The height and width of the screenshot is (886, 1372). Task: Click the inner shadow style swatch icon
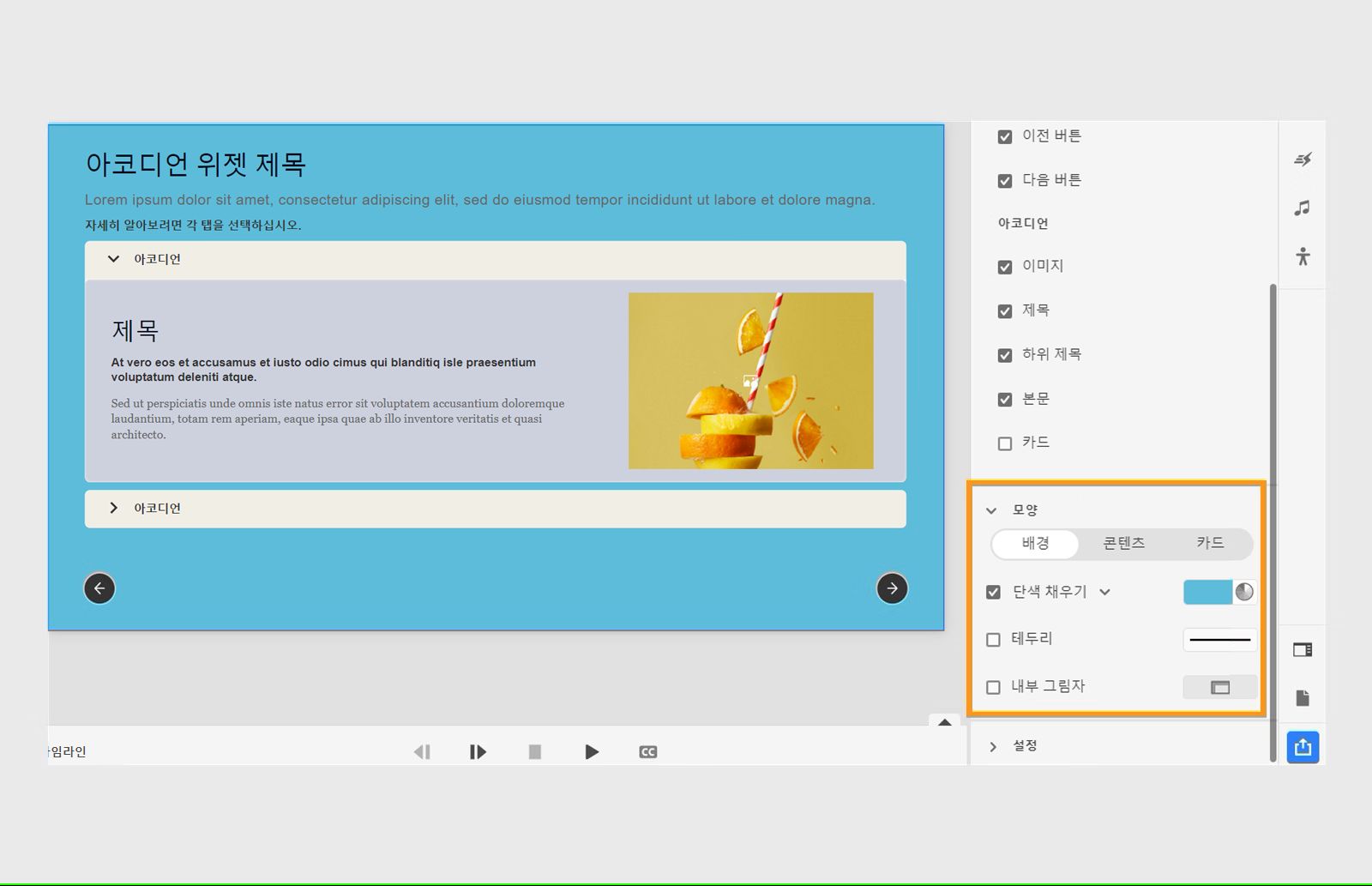tap(1219, 686)
